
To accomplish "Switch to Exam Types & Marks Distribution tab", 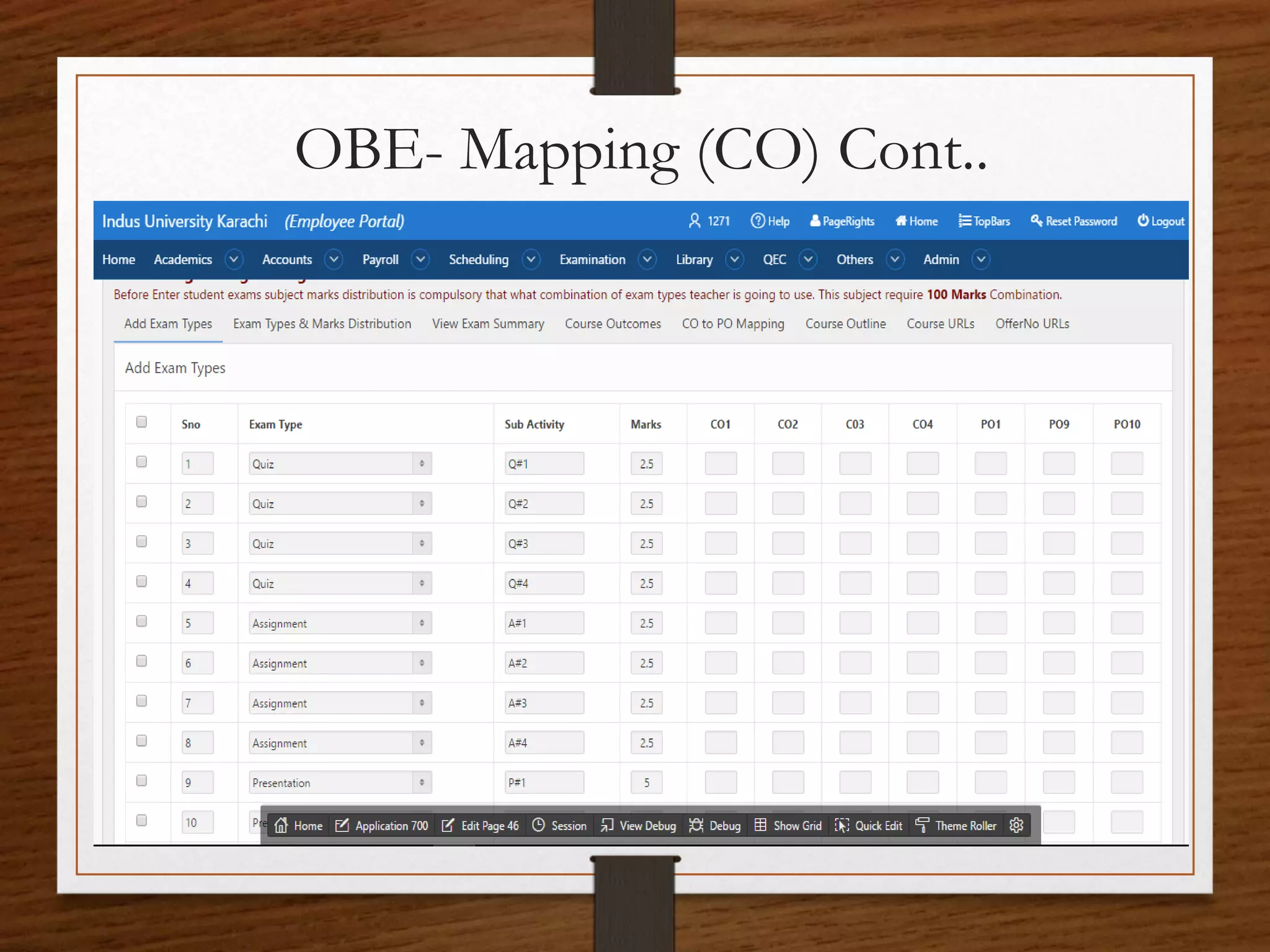I will click(x=322, y=324).
